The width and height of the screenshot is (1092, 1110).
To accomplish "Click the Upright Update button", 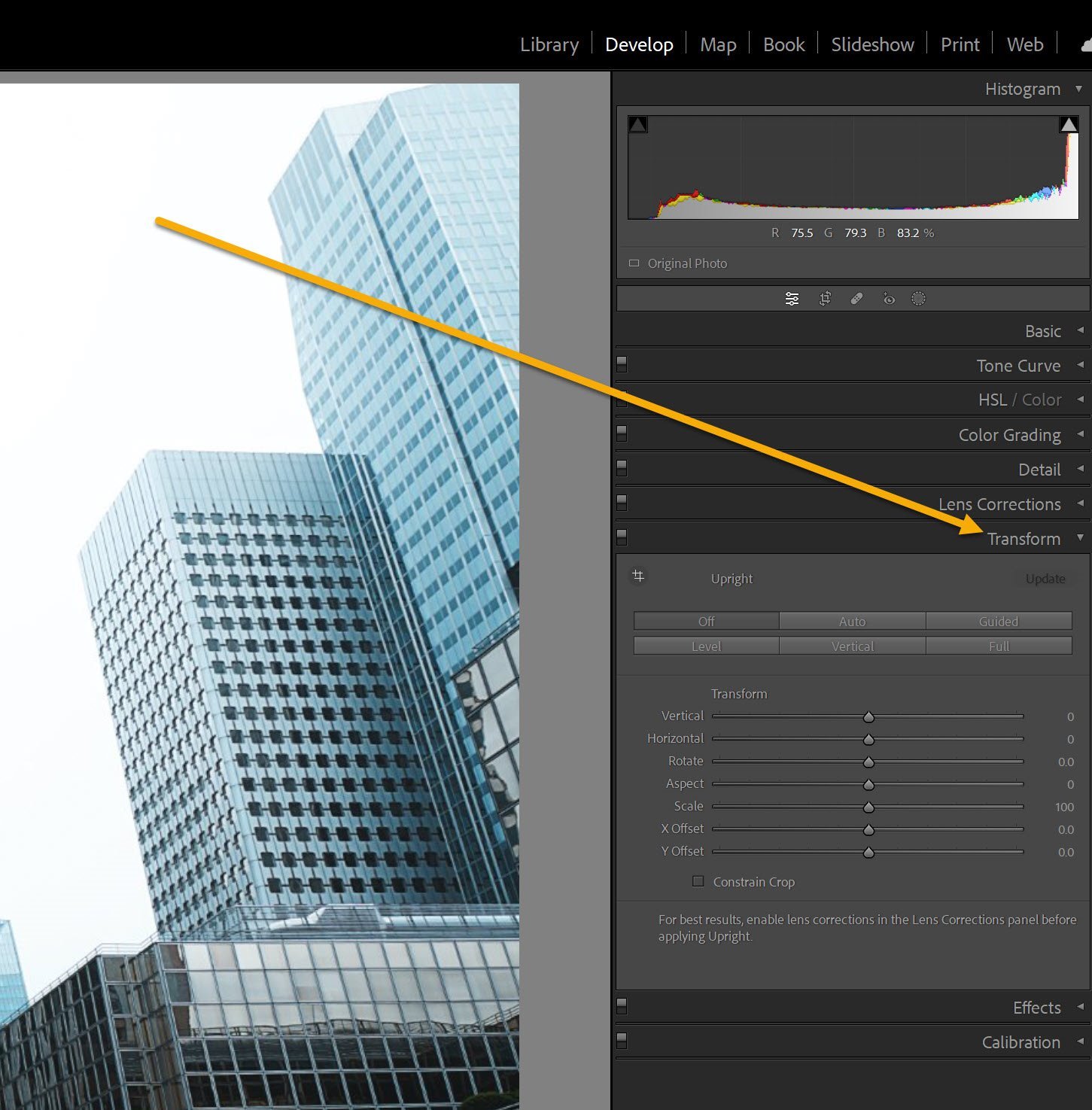I will tap(1045, 578).
